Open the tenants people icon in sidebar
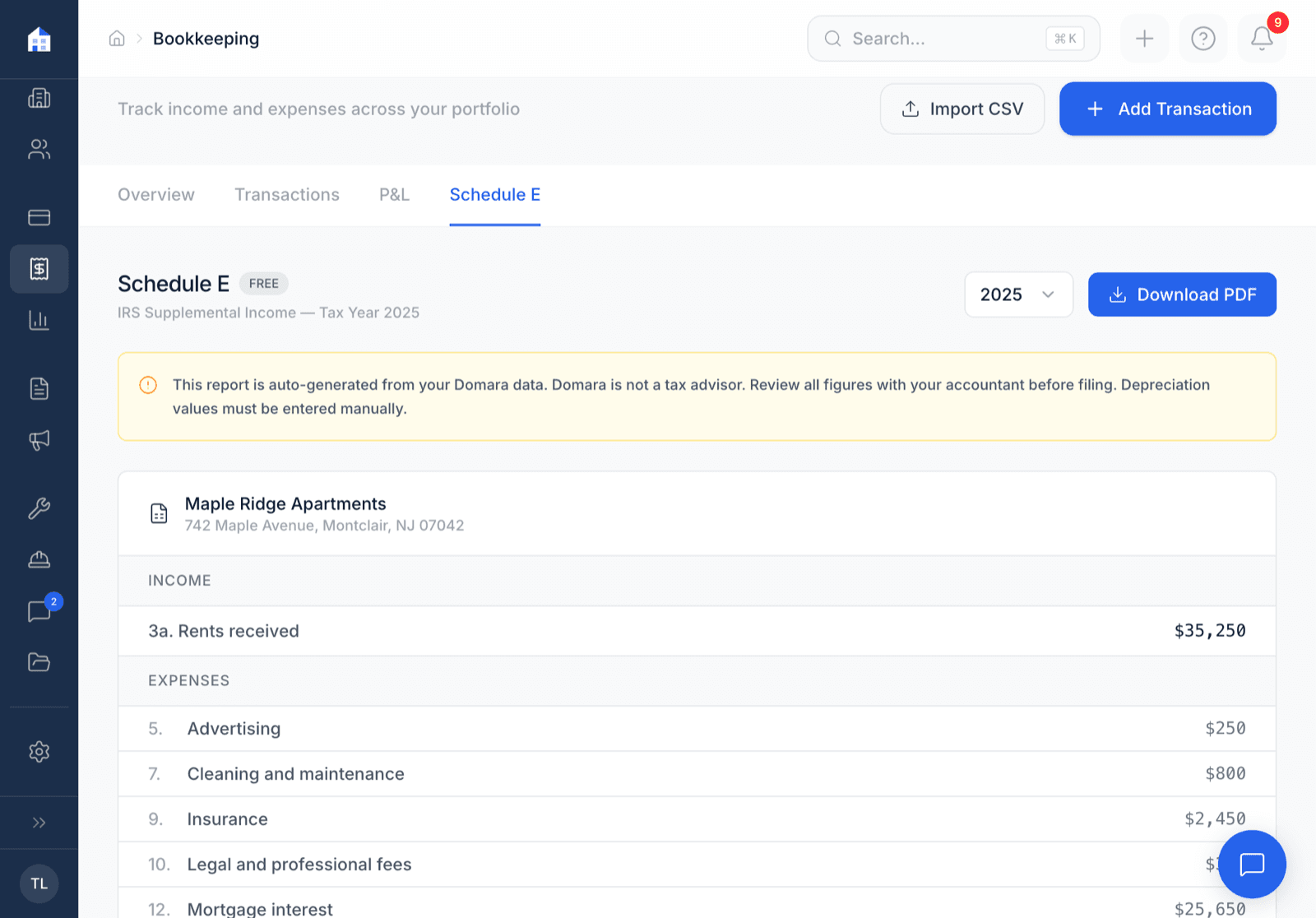 click(39, 149)
